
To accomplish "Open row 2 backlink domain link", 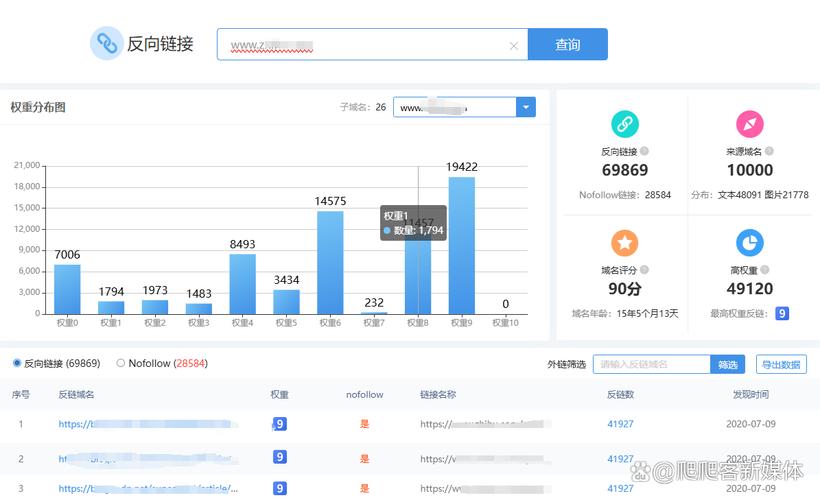I will tap(148, 459).
